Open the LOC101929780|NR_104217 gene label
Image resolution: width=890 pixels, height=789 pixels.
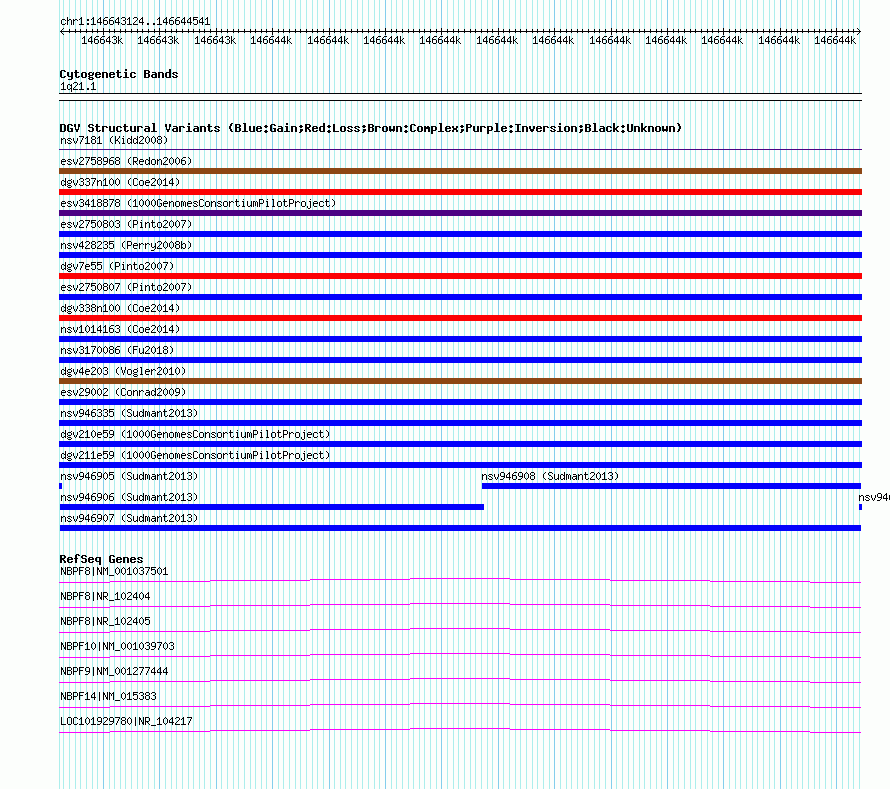(x=127, y=721)
